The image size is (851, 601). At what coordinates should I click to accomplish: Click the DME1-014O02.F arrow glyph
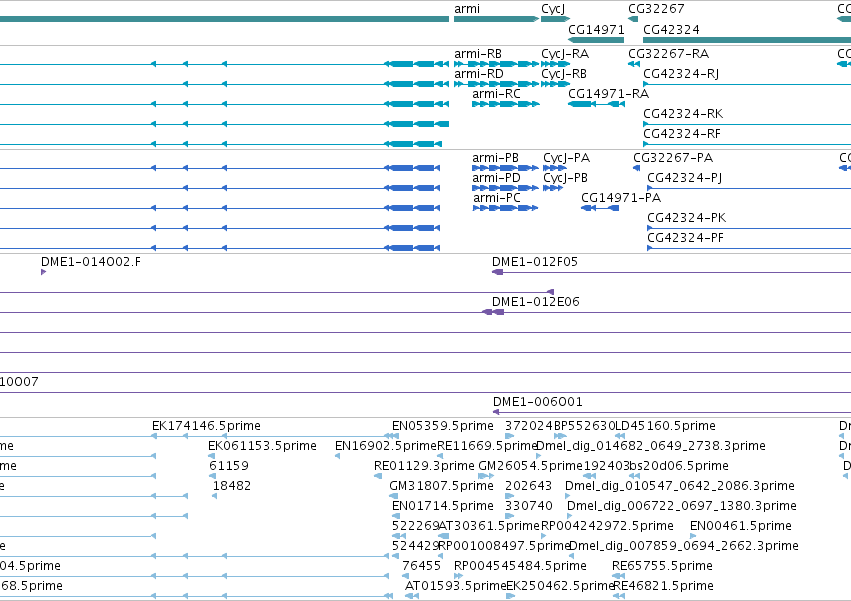[x=43, y=272]
